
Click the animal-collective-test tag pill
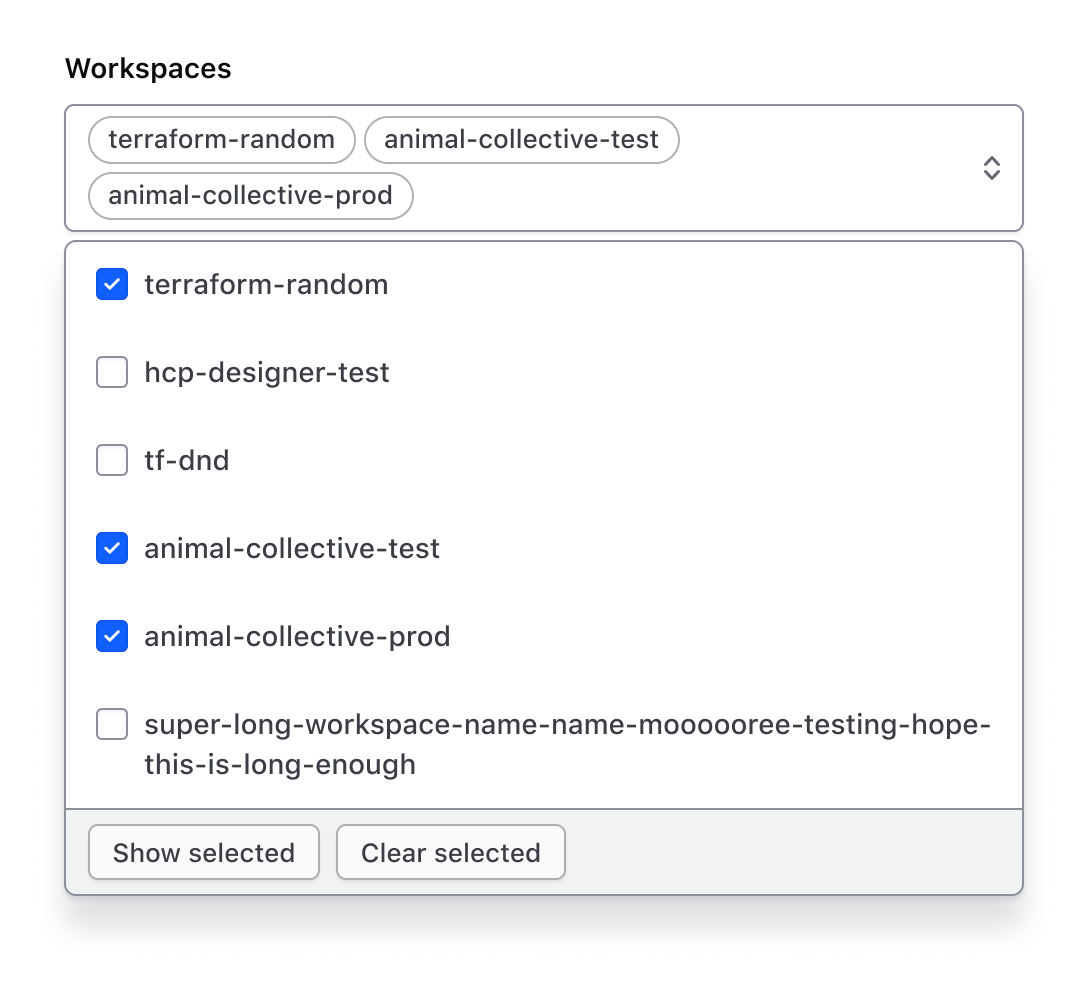[521, 140]
